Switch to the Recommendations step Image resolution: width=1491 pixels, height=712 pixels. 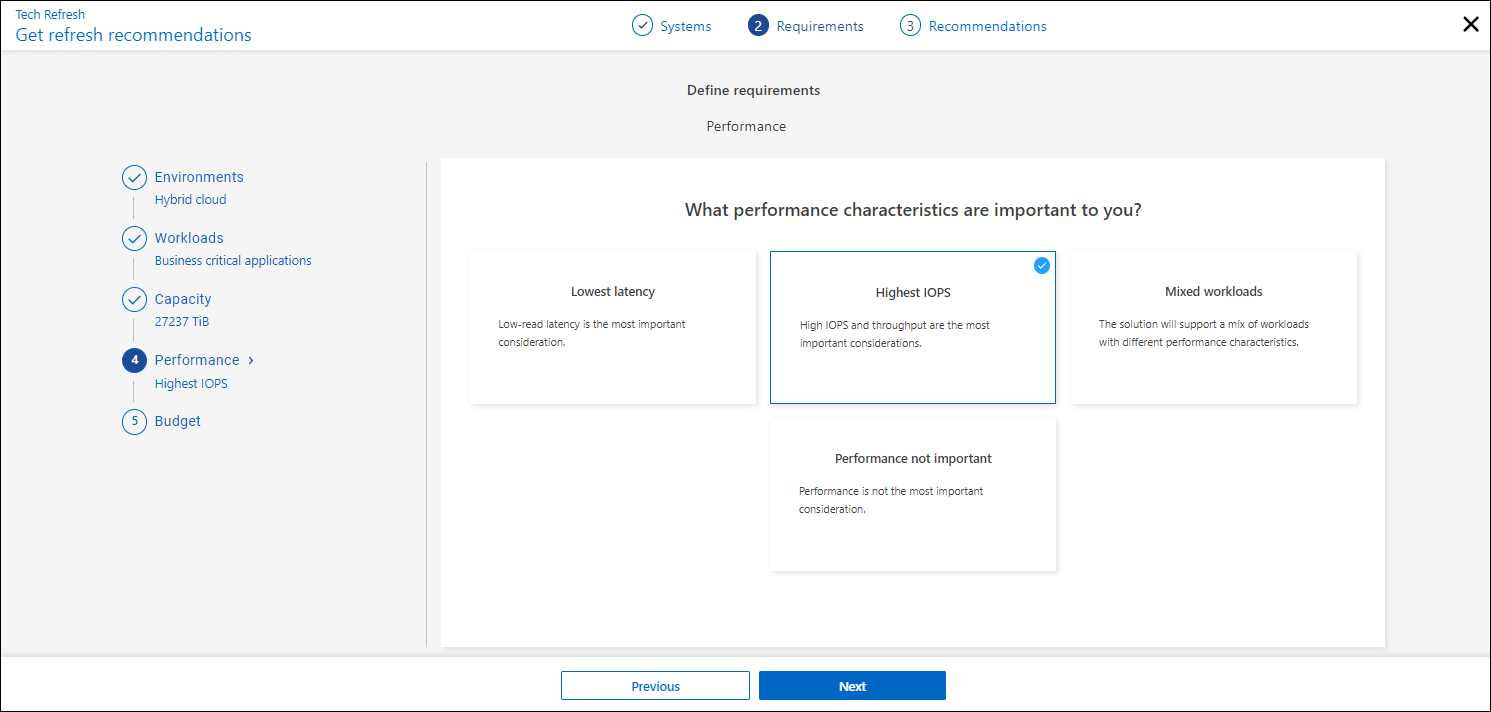[x=986, y=25]
